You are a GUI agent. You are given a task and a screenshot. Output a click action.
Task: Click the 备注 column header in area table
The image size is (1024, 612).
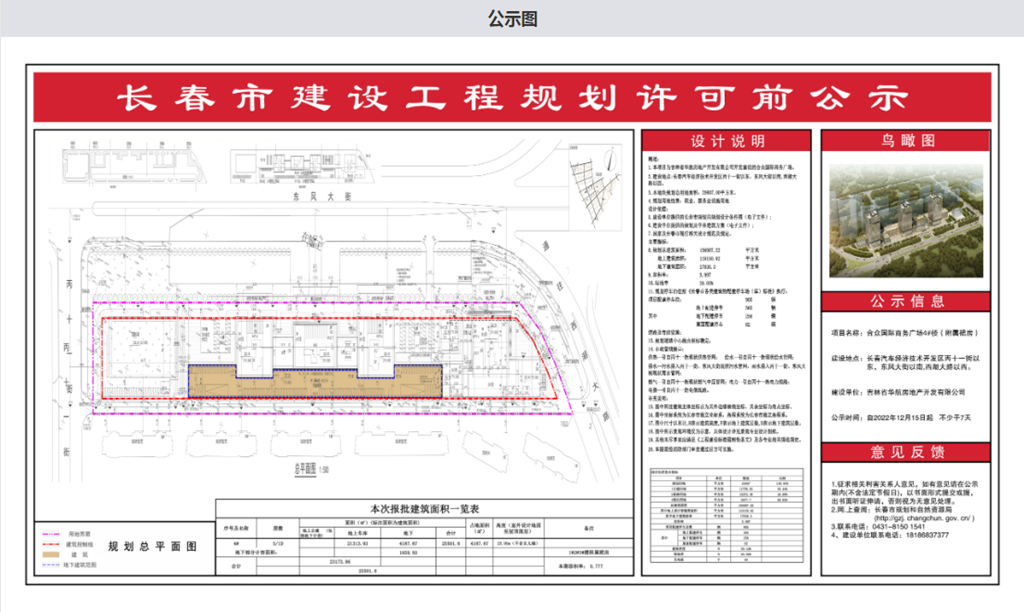(588, 528)
